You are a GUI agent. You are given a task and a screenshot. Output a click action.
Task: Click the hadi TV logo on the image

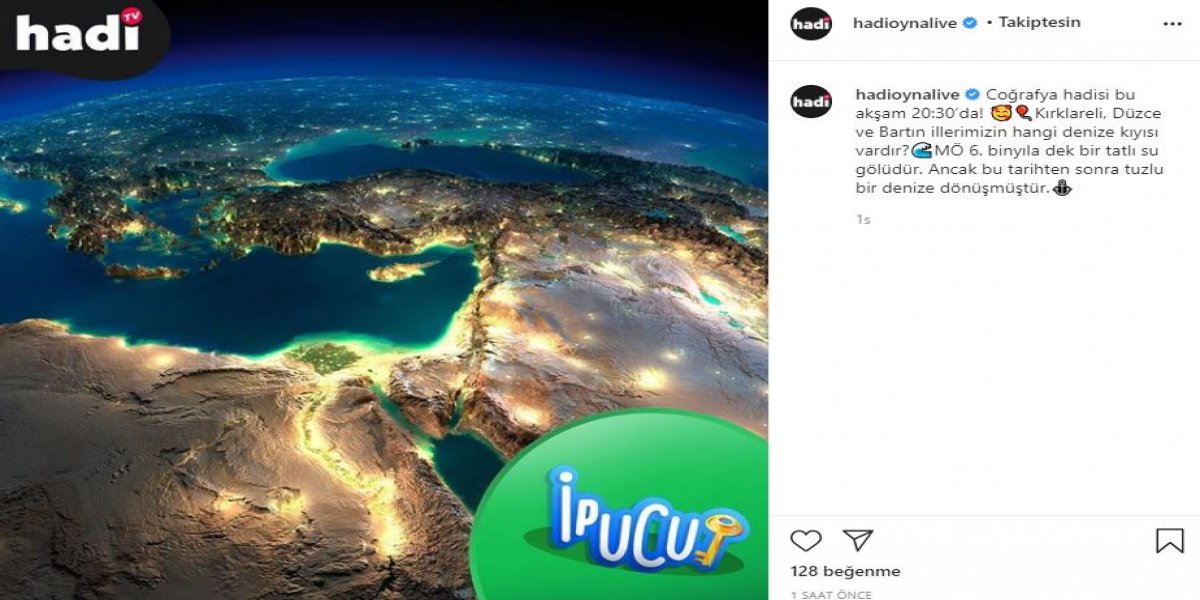79,32
